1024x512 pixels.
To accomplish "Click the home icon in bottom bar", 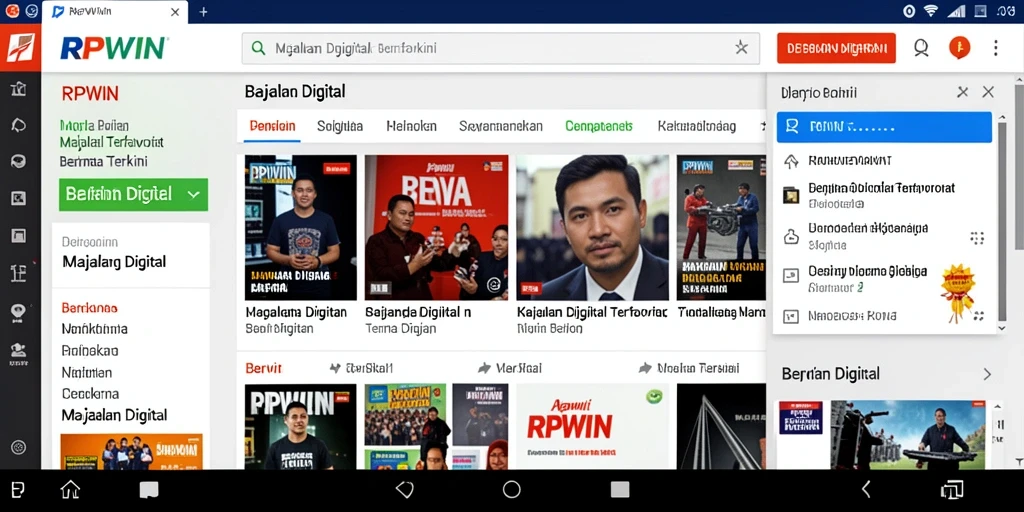I will (70, 489).
